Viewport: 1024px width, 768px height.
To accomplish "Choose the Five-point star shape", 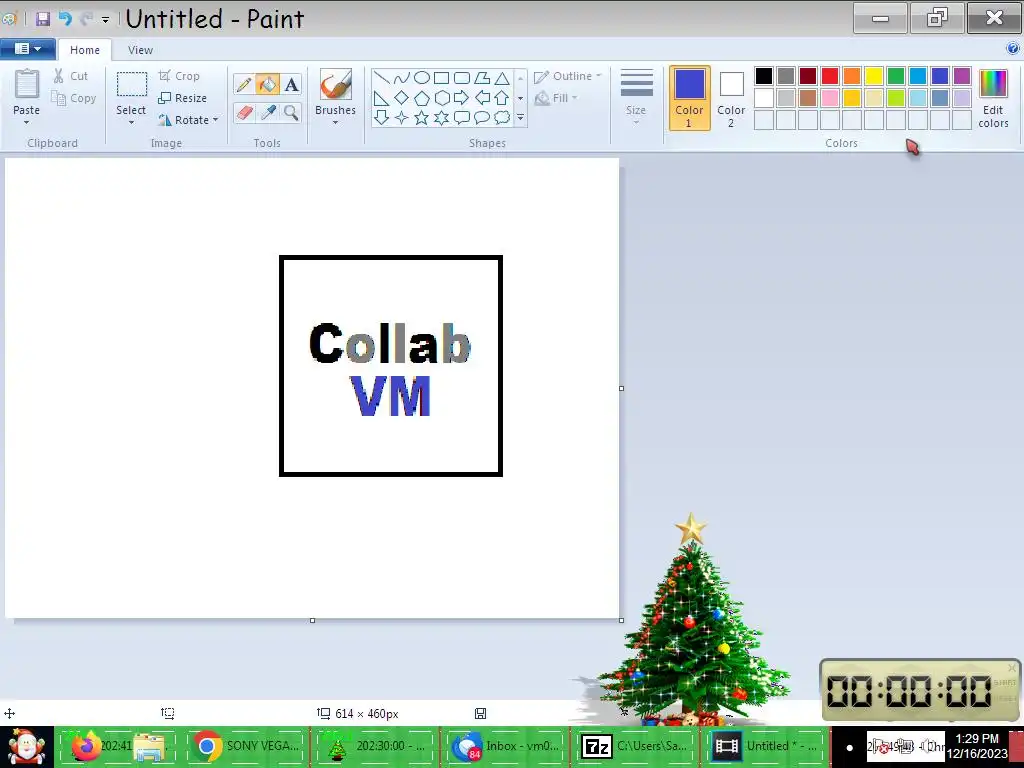I will tap(422, 118).
